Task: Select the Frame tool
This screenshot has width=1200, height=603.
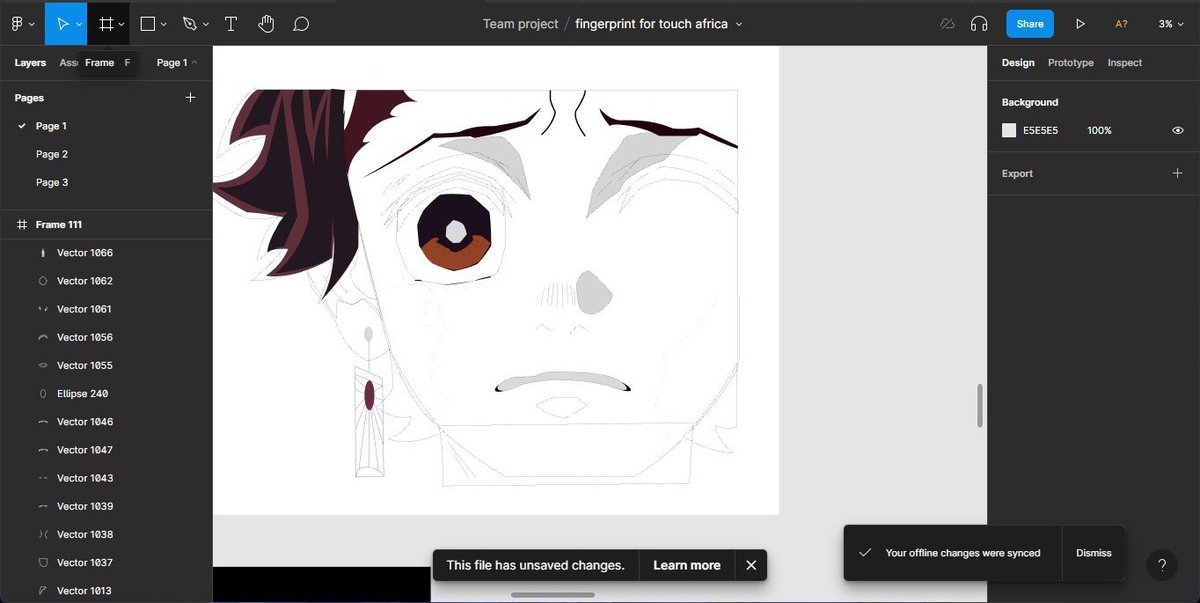Action: click(106, 23)
